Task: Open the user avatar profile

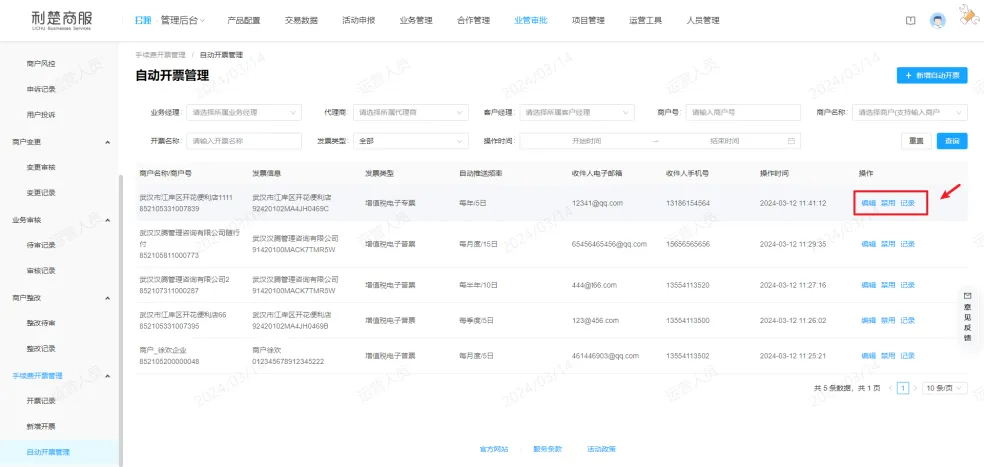Action: (938, 20)
